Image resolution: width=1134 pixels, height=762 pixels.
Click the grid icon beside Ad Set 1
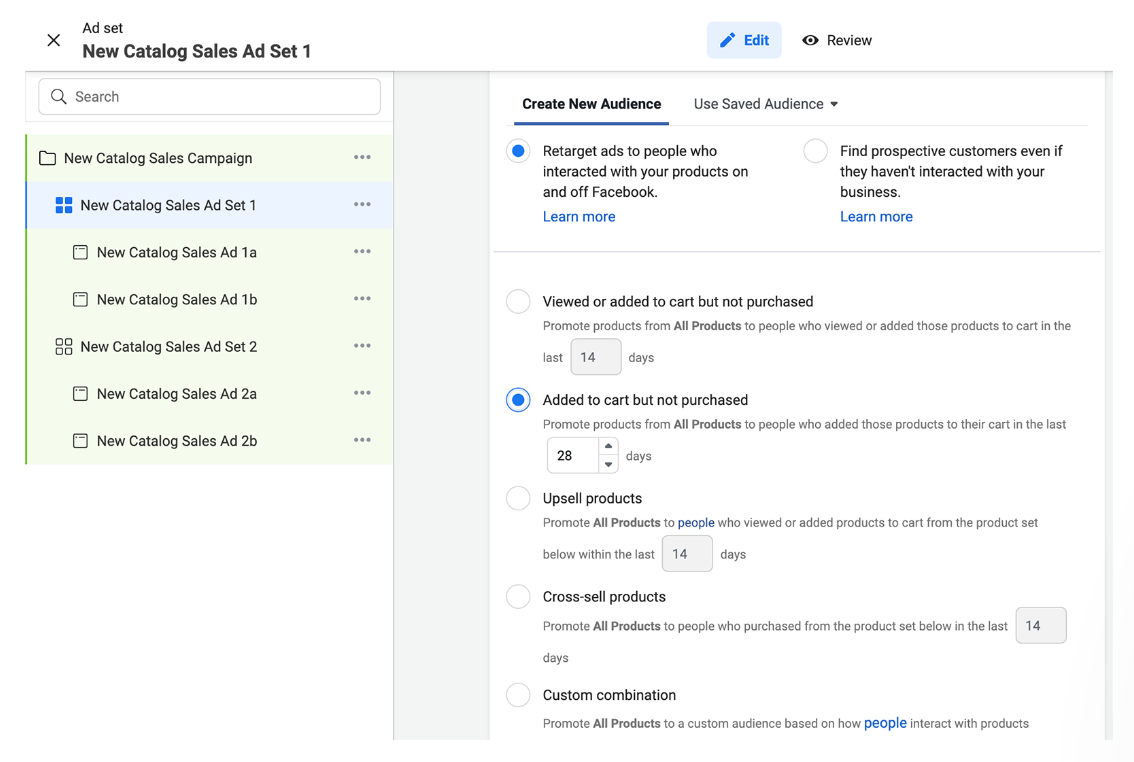pos(64,205)
